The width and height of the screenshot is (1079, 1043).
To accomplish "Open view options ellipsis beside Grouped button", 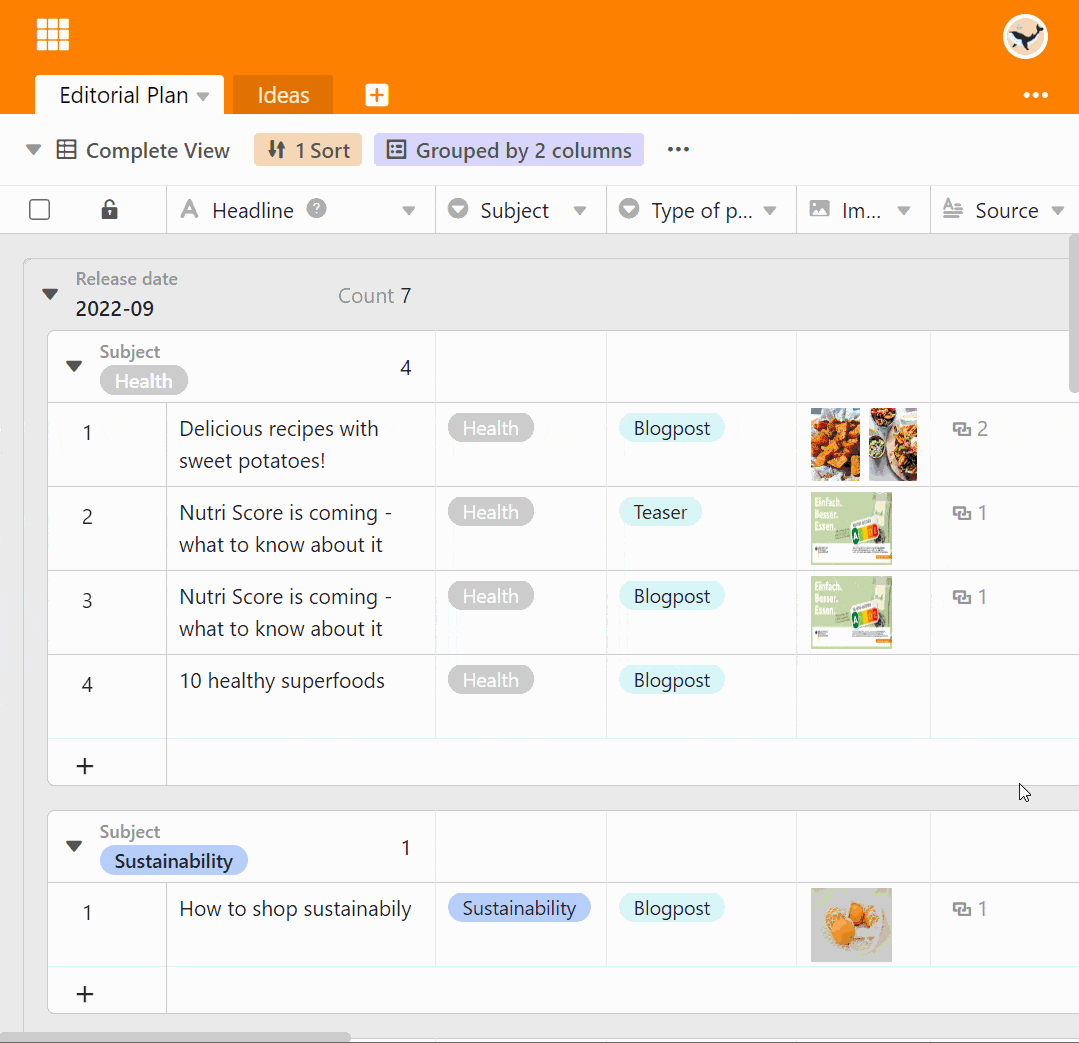I will [678, 150].
